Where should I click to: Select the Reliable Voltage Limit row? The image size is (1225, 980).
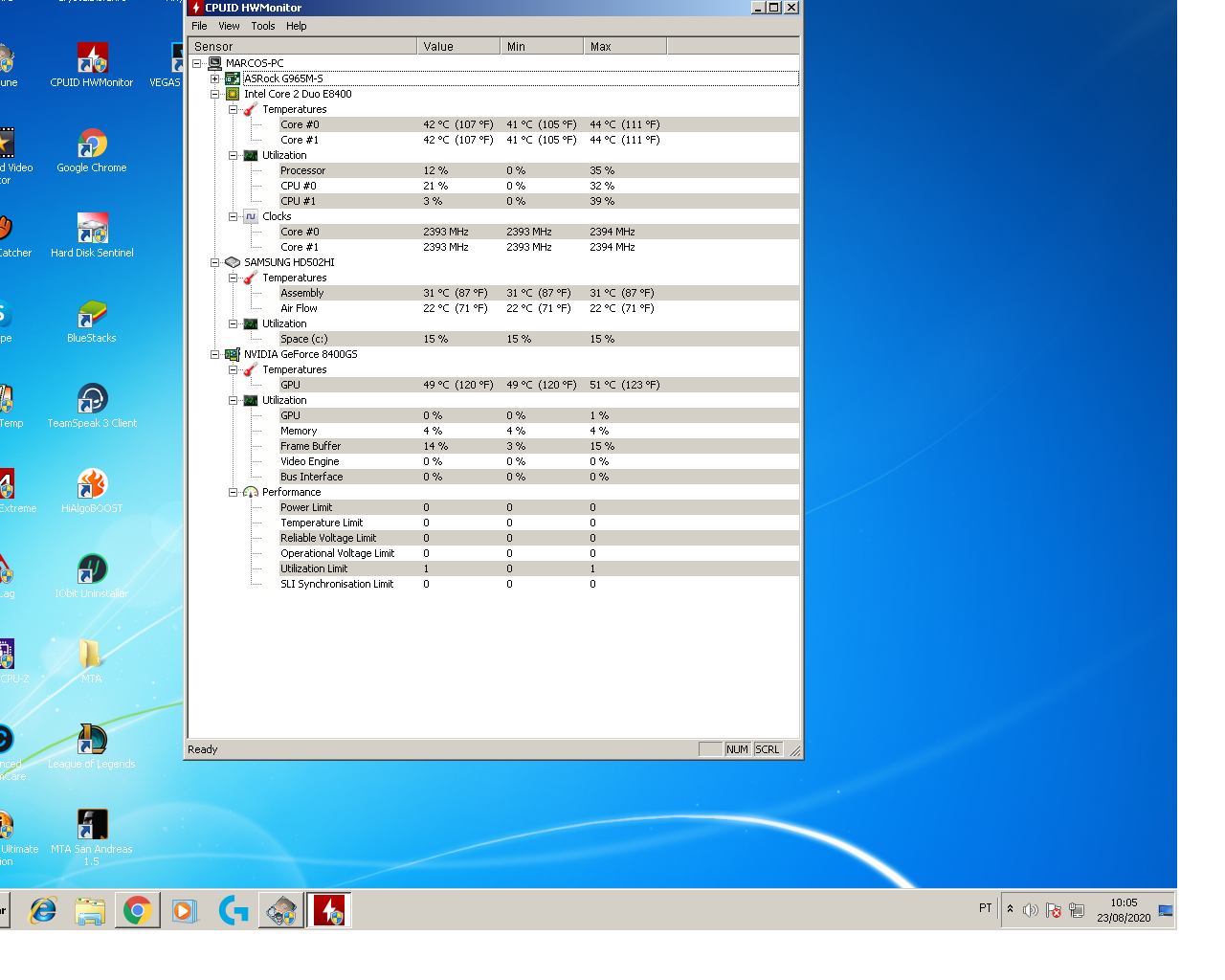[x=539, y=538]
